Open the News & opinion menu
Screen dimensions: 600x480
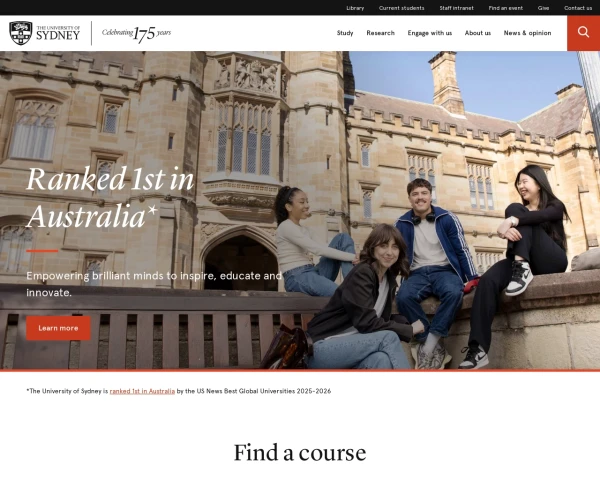[527, 33]
